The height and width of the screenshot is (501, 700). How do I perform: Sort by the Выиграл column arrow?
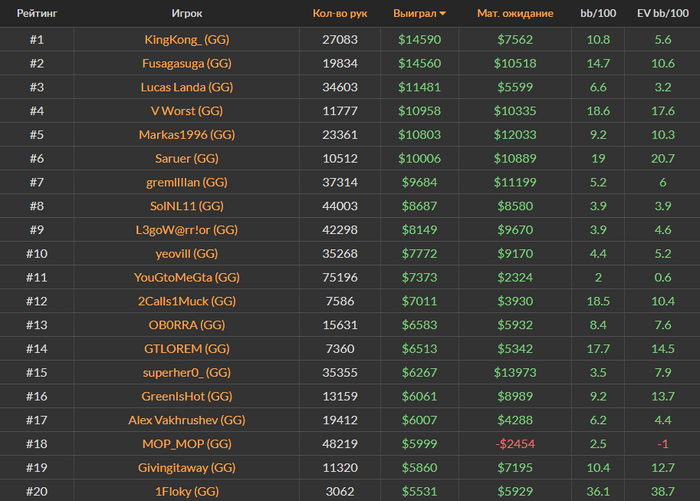[443, 14]
